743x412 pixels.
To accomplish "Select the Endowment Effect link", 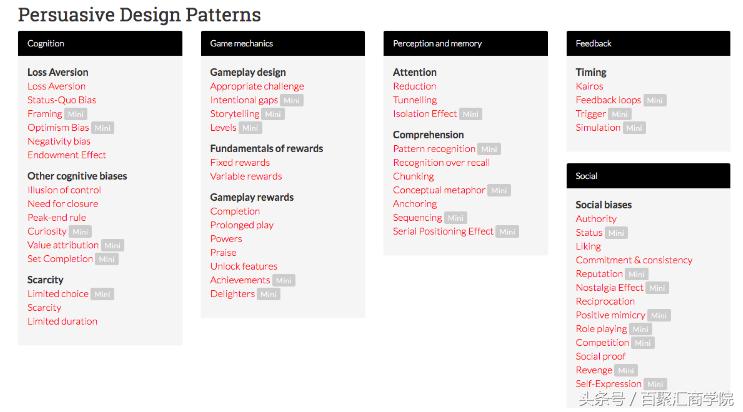I will point(67,155).
